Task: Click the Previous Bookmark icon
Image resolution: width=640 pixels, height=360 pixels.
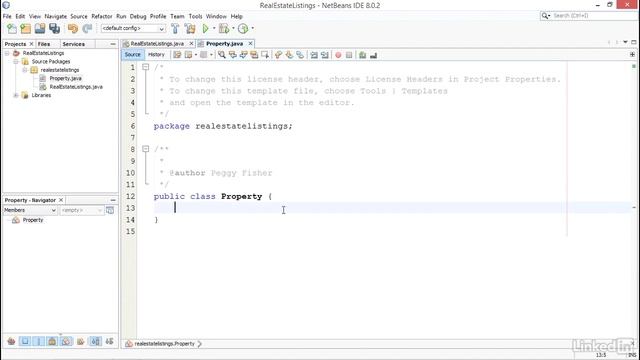Action: tap(278, 55)
